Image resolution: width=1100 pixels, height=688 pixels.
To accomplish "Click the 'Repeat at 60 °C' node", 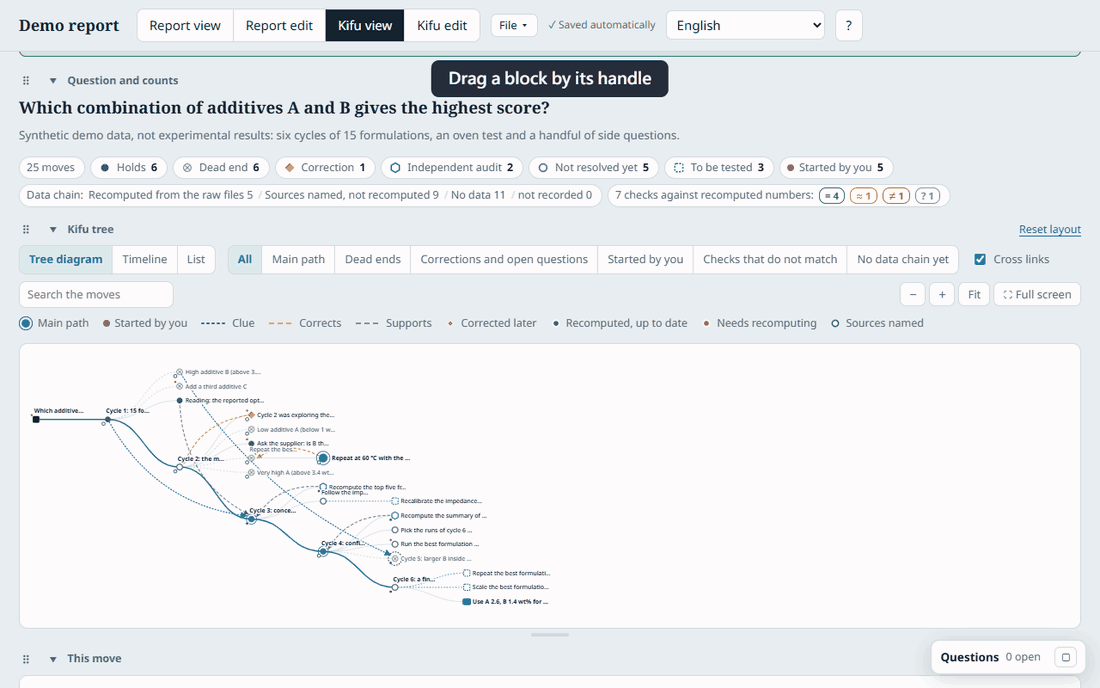I will point(323,458).
